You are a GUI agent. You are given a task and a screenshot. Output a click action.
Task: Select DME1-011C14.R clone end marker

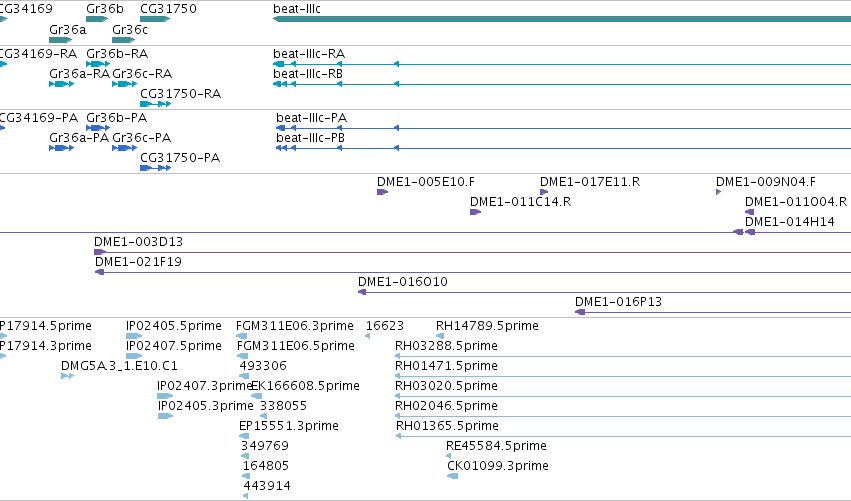(475, 212)
